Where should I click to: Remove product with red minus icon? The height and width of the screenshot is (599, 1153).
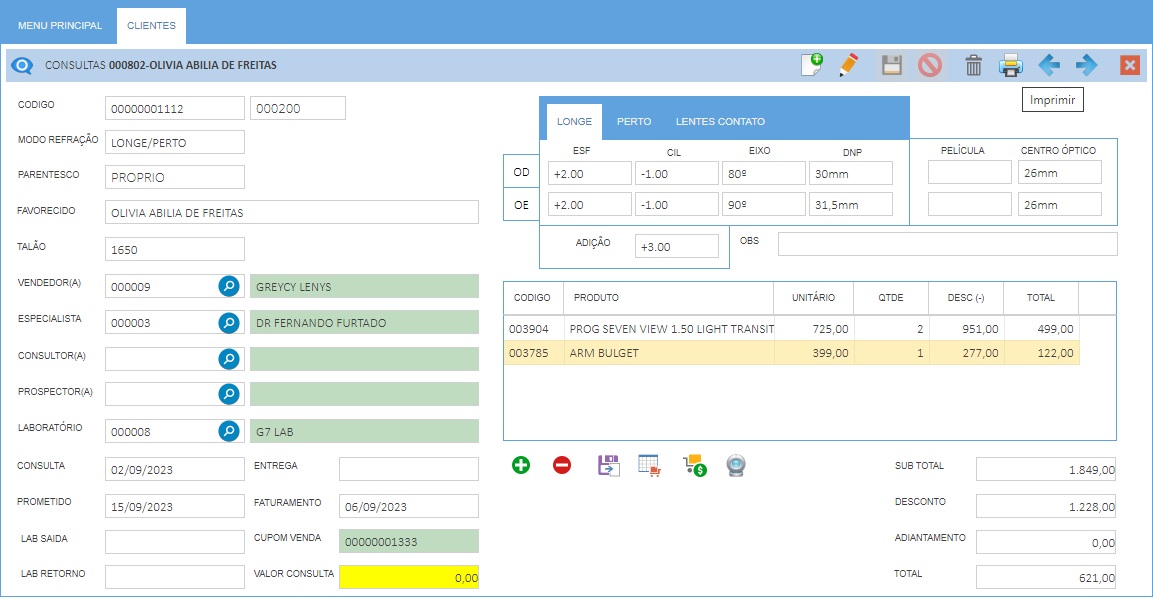click(x=562, y=465)
